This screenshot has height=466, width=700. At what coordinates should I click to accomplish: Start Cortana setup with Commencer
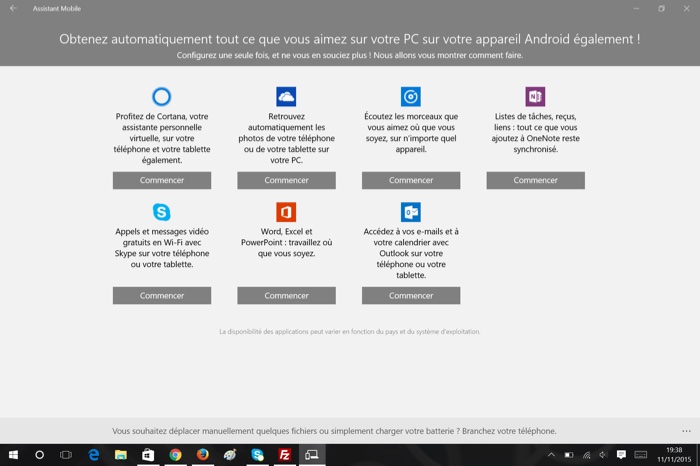162,180
